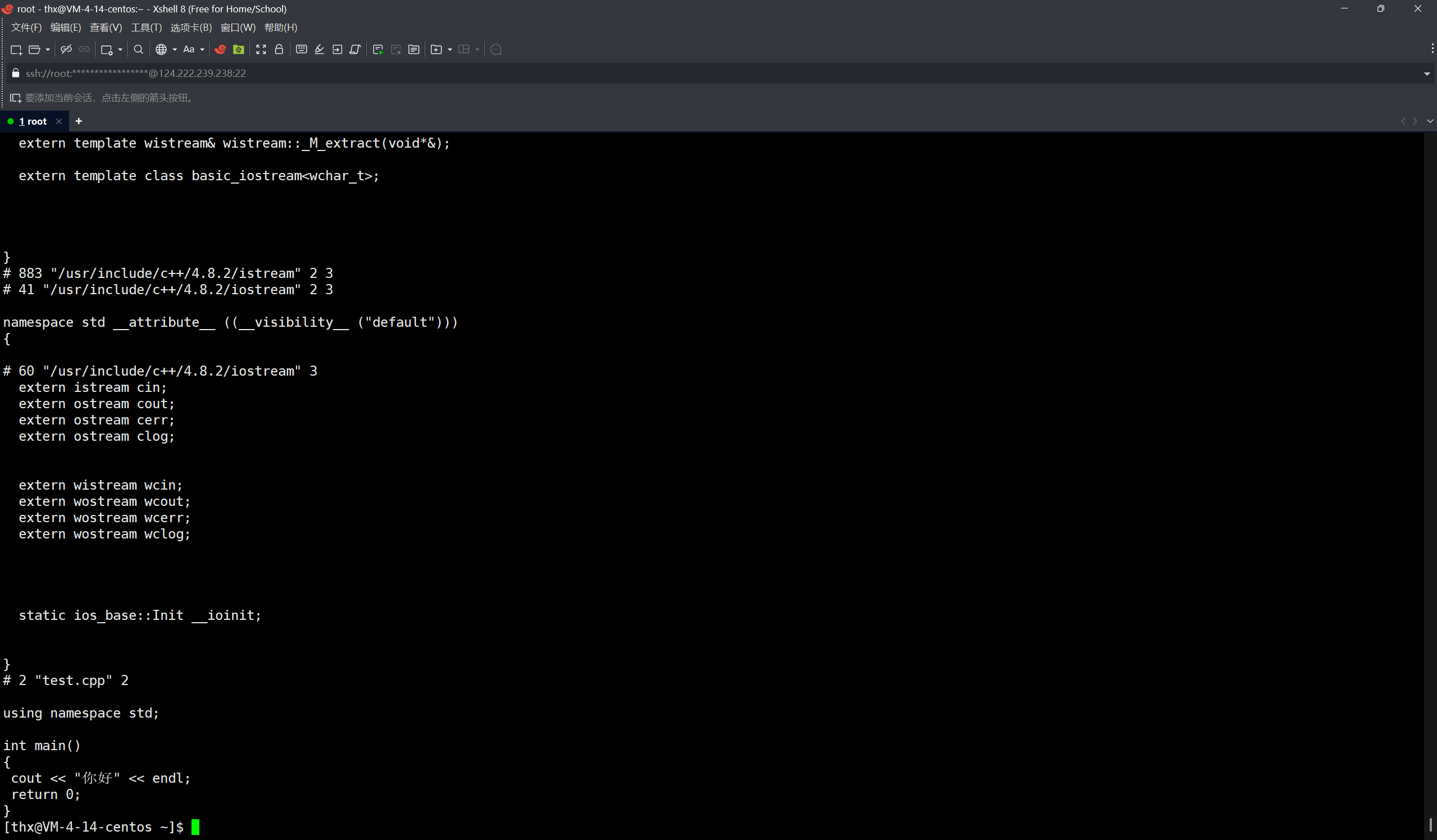Click the add current session arrow button
1437x840 pixels.
click(x=15, y=98)
